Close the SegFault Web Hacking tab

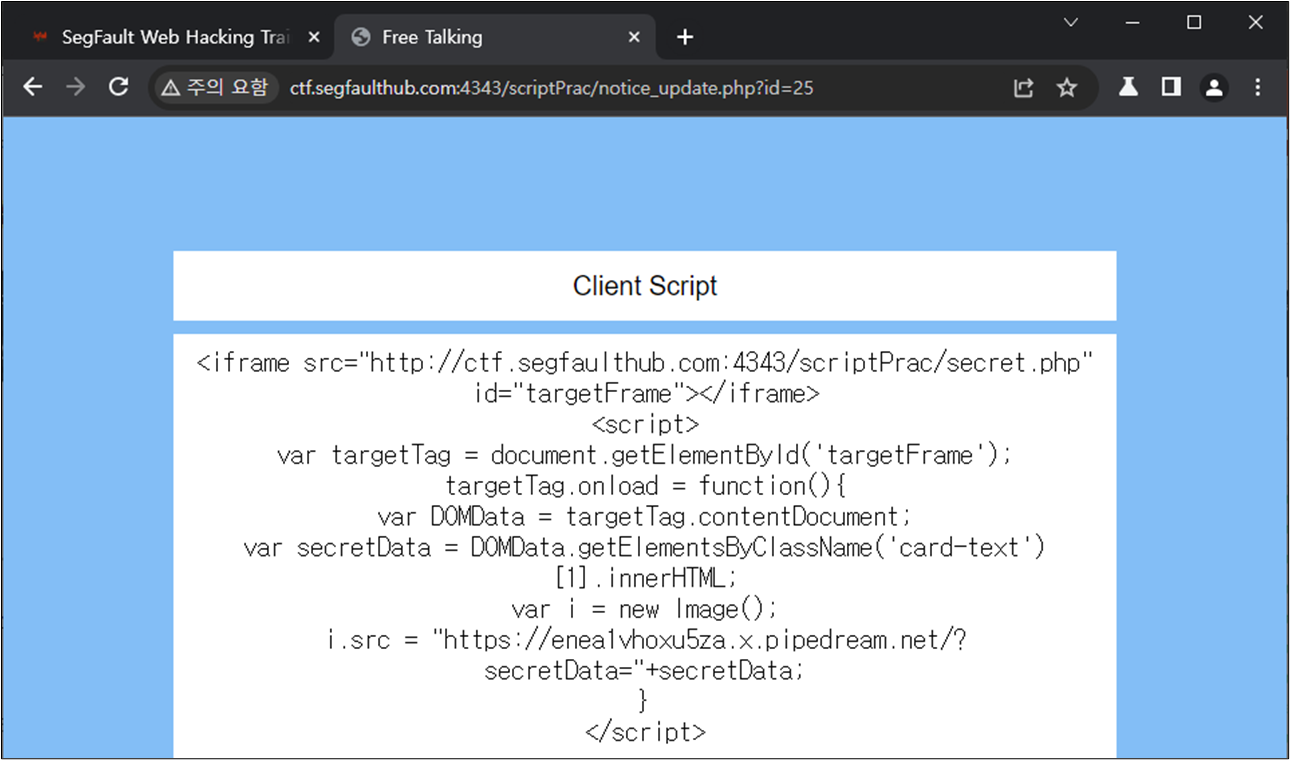click(x=313, y=37)
